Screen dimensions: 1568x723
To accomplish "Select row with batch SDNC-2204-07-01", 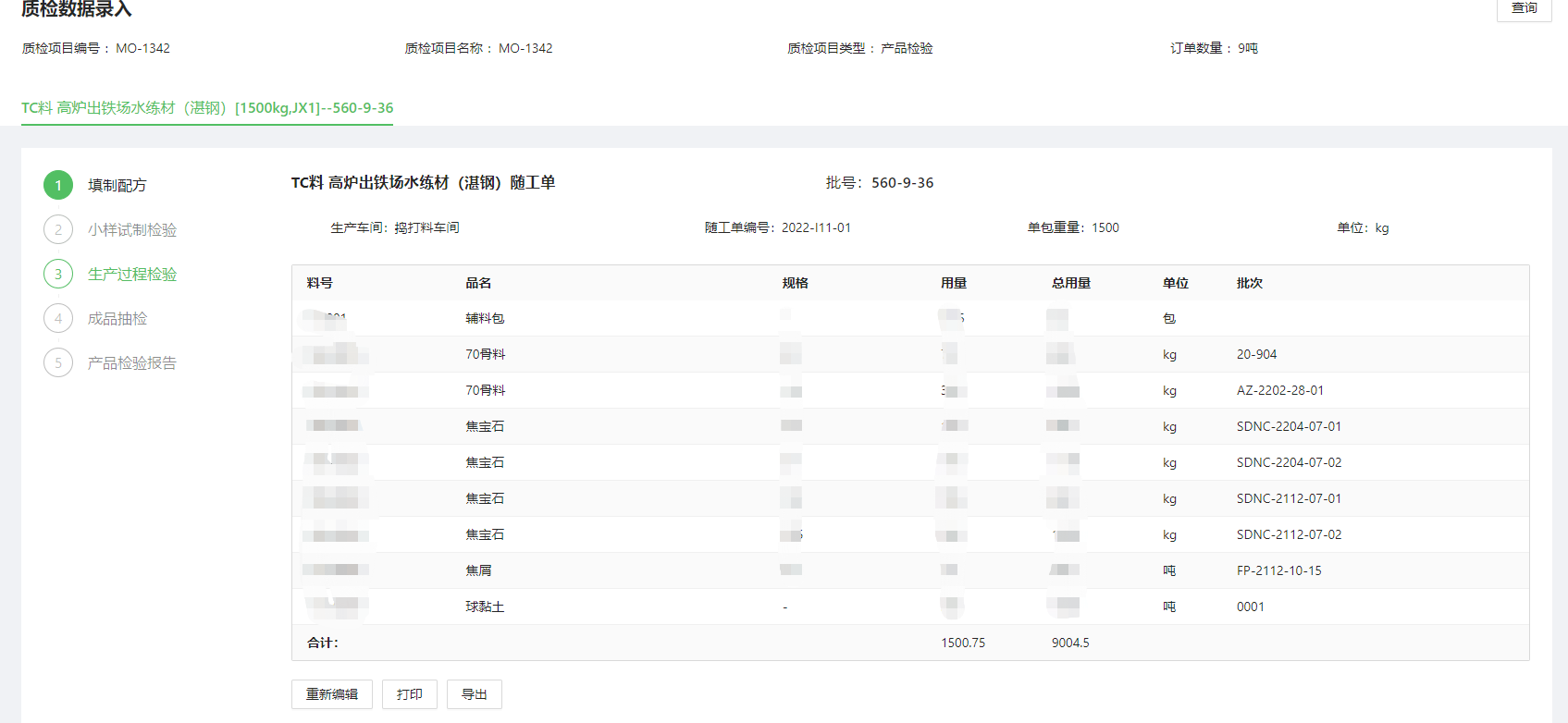I will [x=1288, y=426].
